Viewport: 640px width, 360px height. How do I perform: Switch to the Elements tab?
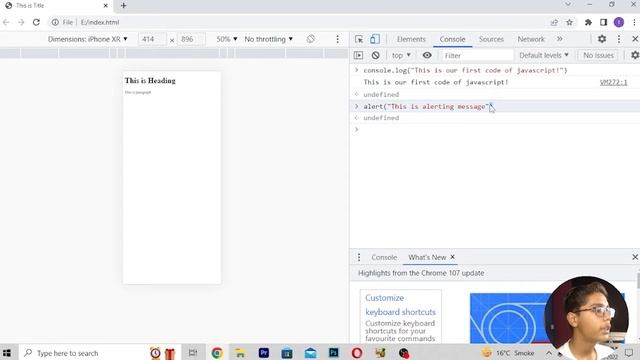click(411, 39)
